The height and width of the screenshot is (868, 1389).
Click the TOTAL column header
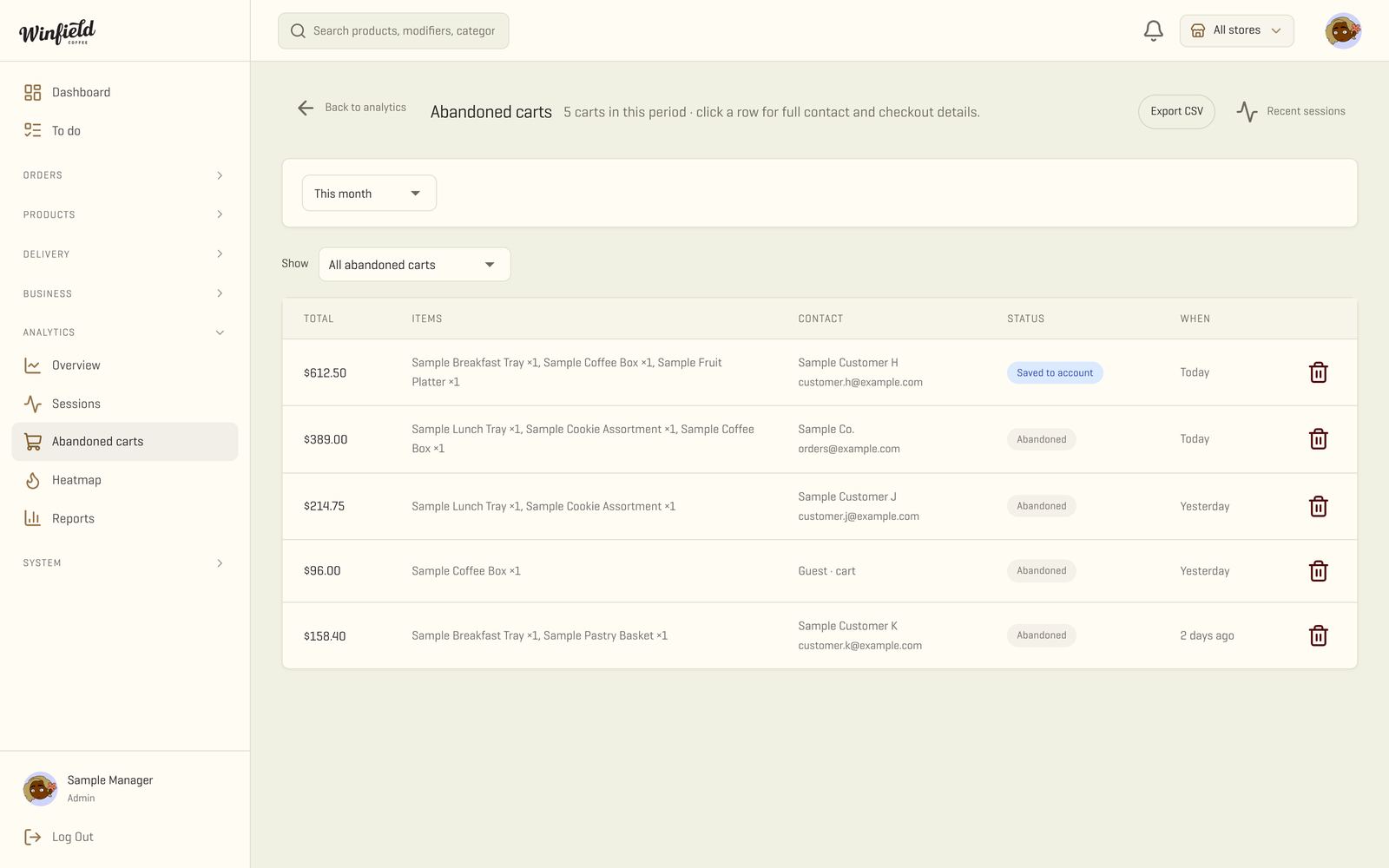[319, 319]
